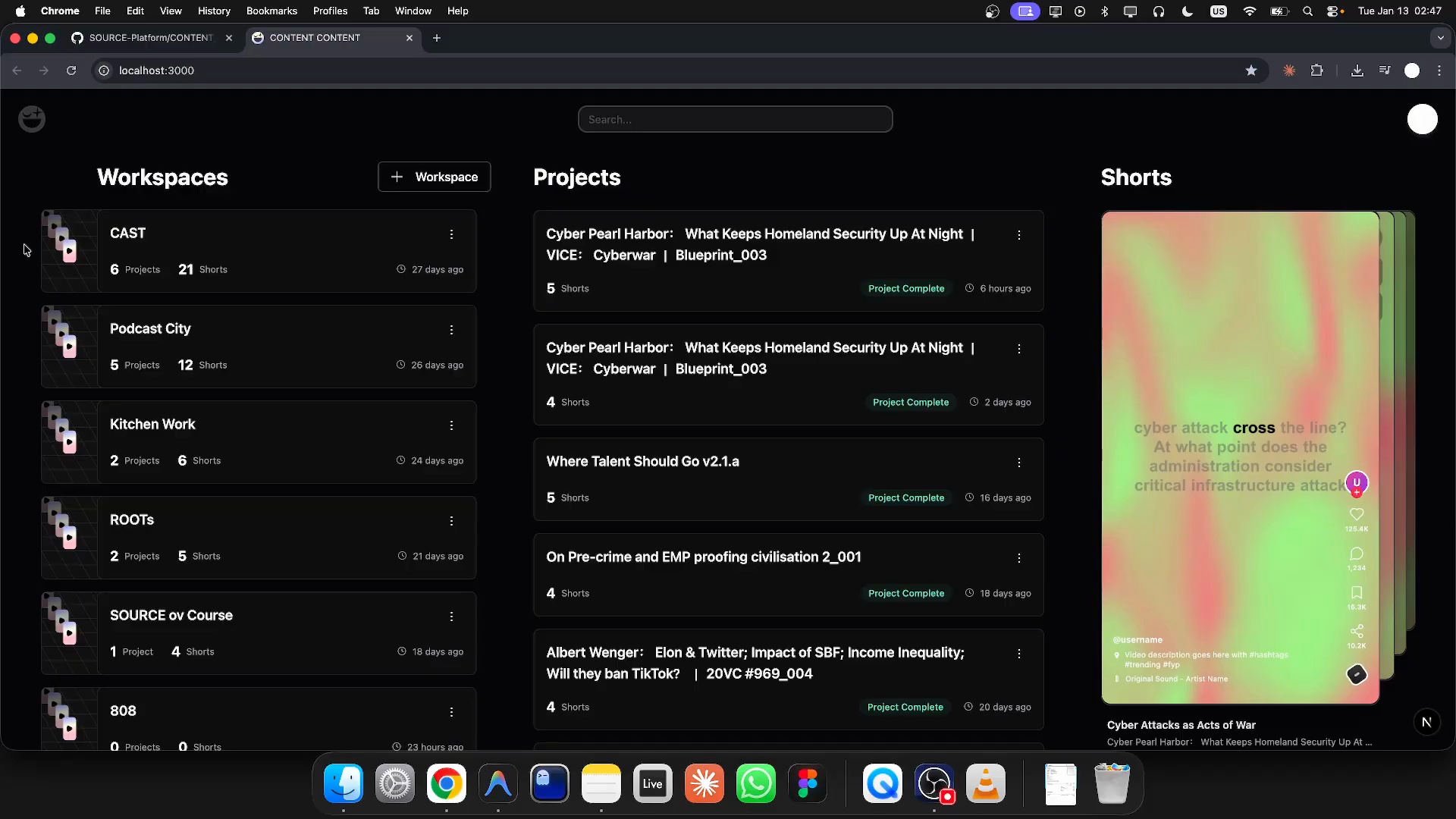Open WhatsApp from the dock
Viewport: 1456px width, 819px height.
756,783
